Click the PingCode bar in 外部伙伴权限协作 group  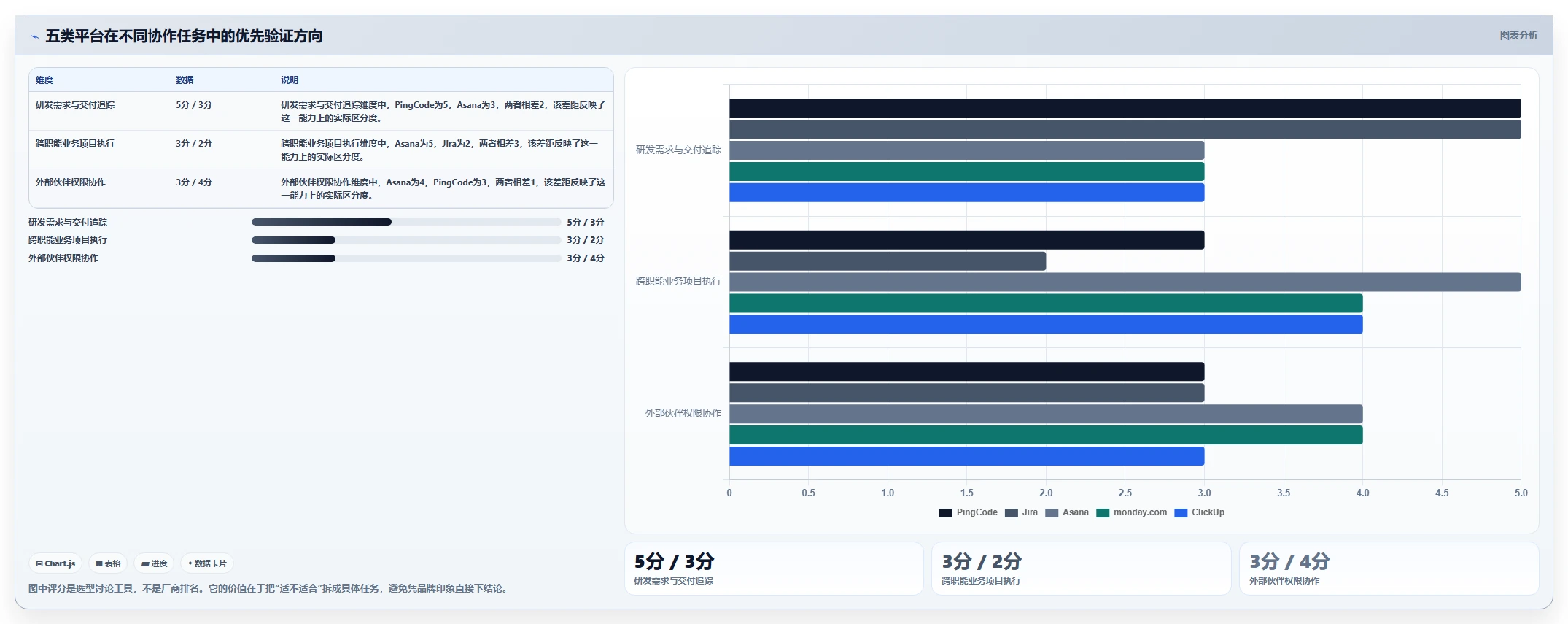(967, 371)
